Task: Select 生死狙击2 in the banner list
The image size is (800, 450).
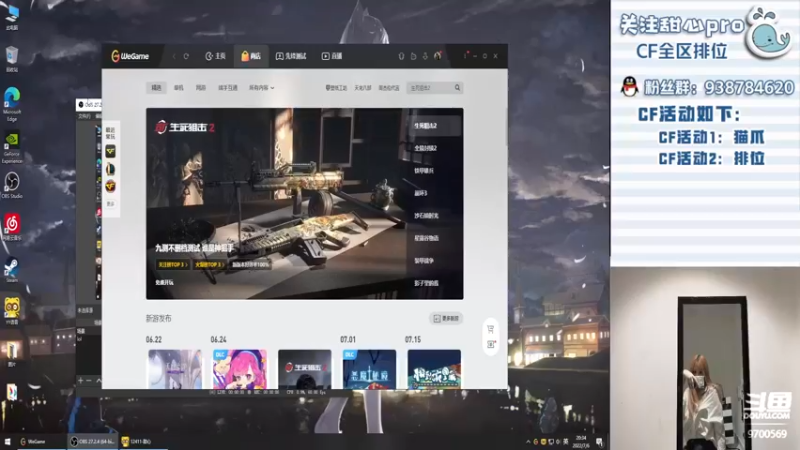Action: click(435, 126)
